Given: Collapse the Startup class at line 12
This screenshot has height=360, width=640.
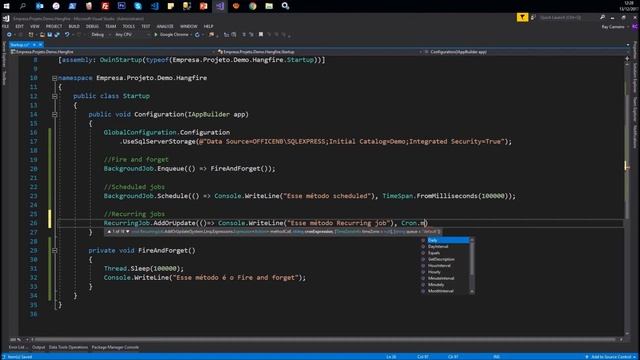Looking at the screenshot, I should click(x=54, y=96).
